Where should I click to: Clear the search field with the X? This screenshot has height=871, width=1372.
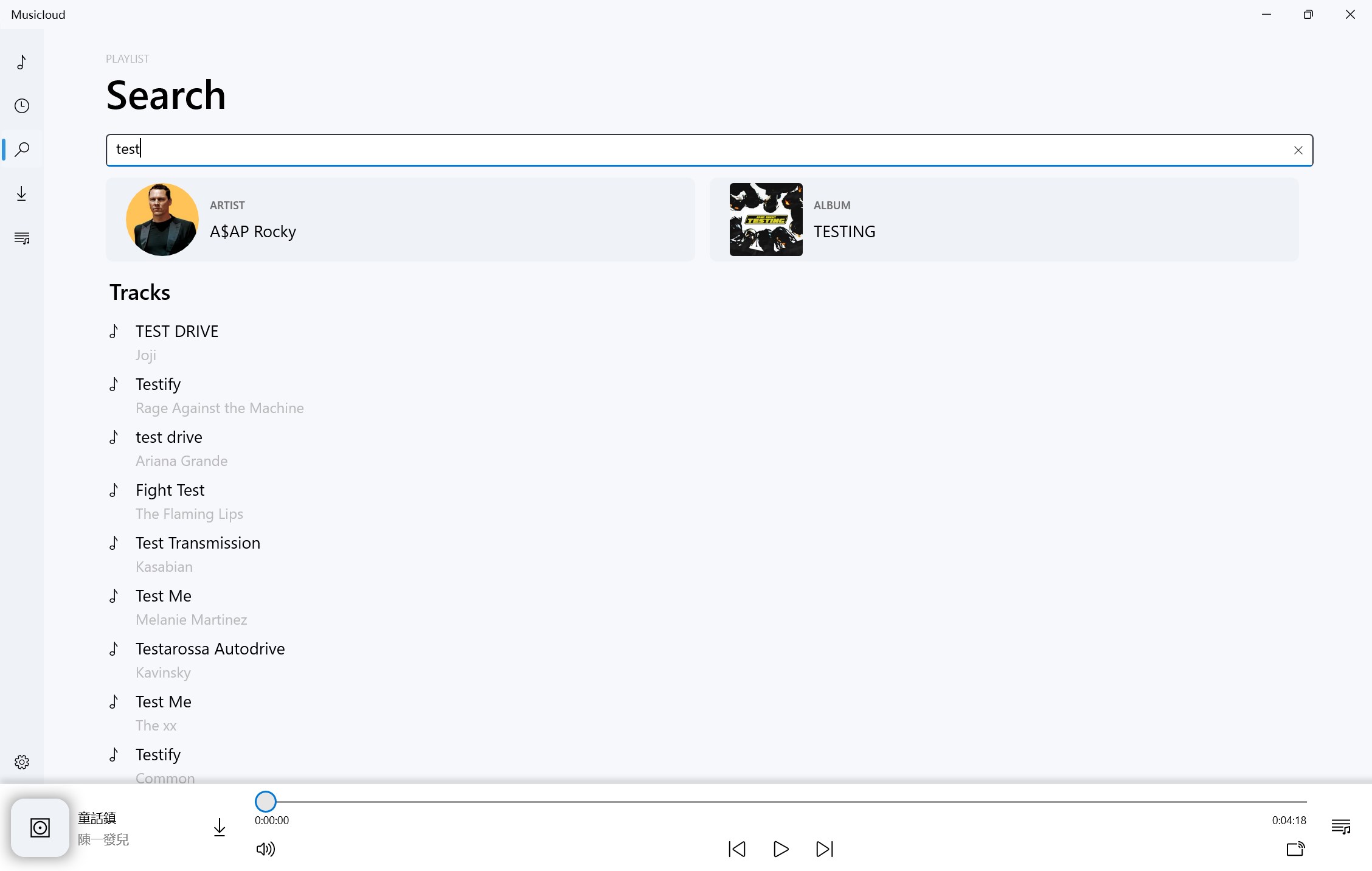point(1298,150)
